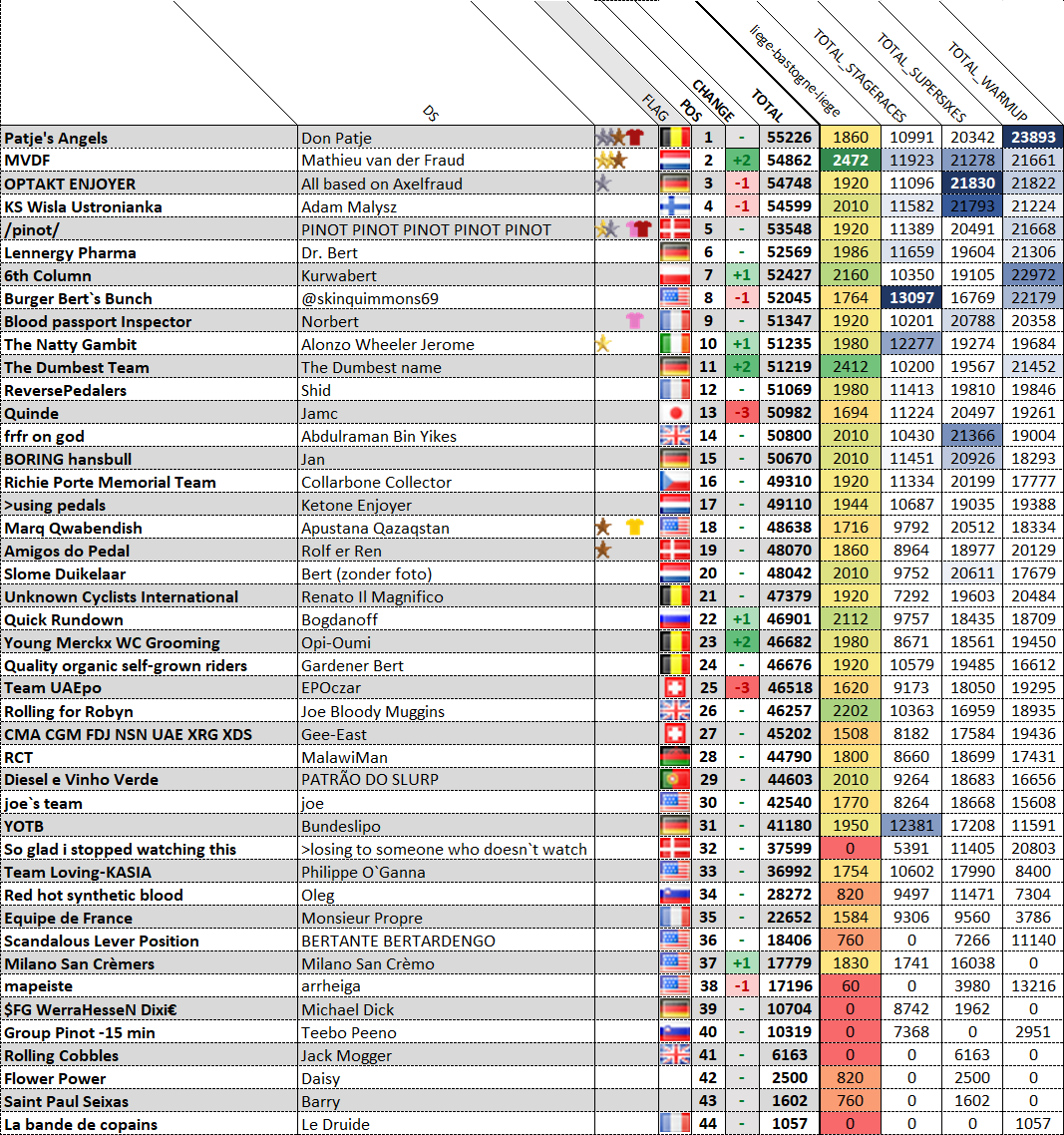Click the team name >using pedals
Image resolution: width=1064 pixels, height=1135 pixels.
point(55,506)
